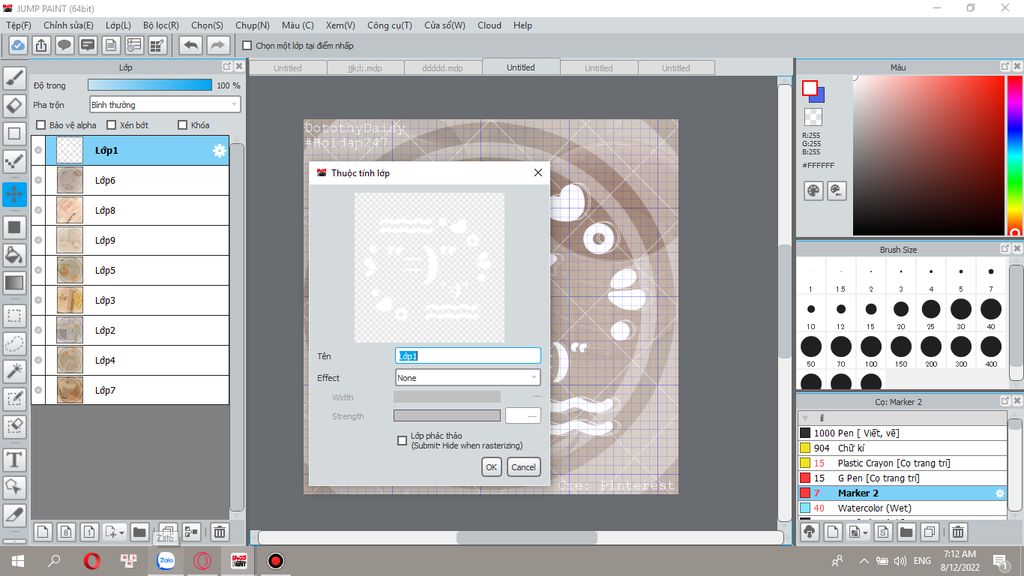The height and width of the screenshot is (576, 1024).
Task: Close the Thuộc tính lớp dialog
Action: [537, 172]
